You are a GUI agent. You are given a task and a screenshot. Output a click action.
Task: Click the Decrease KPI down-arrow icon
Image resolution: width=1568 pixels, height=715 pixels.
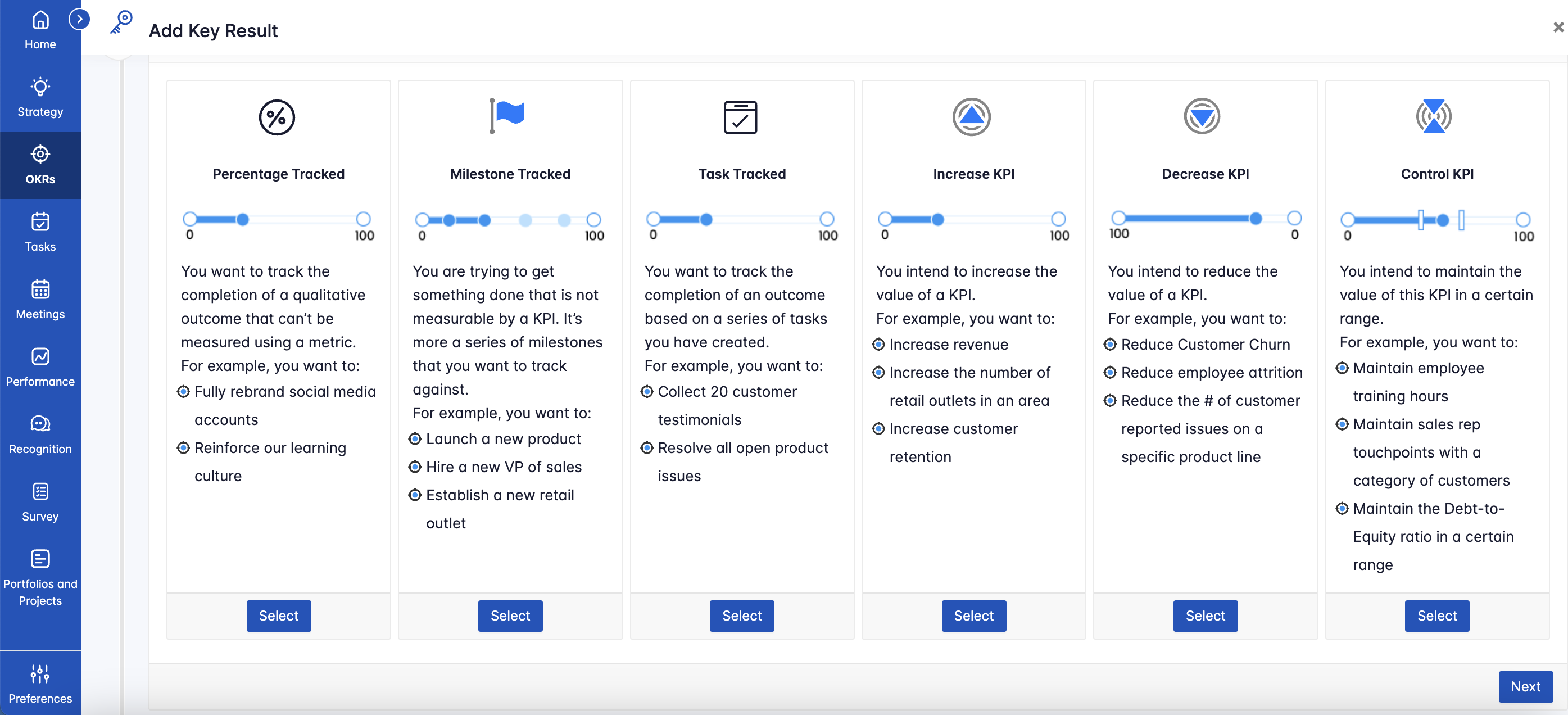point(1202,116)
